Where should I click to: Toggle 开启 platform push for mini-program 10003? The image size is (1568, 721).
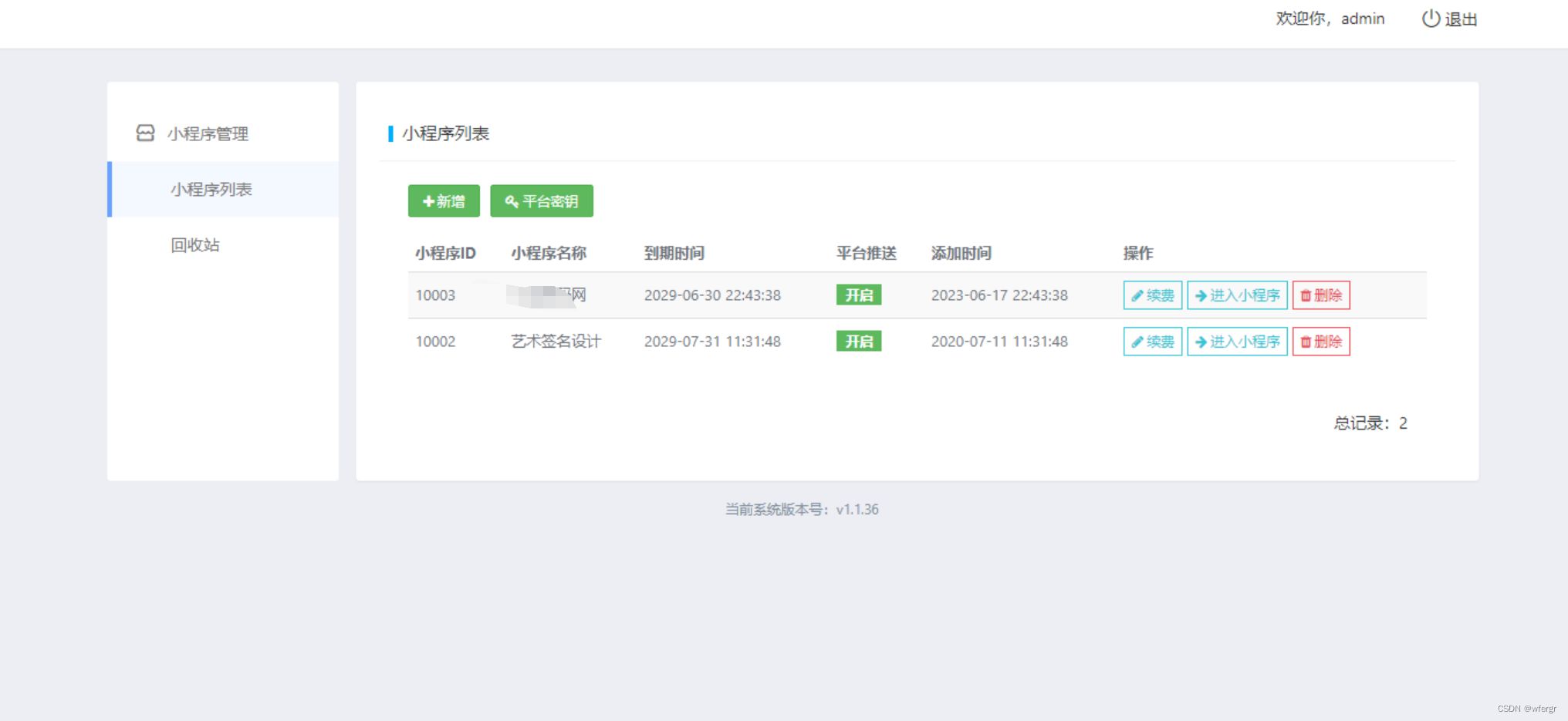[858, 295]
